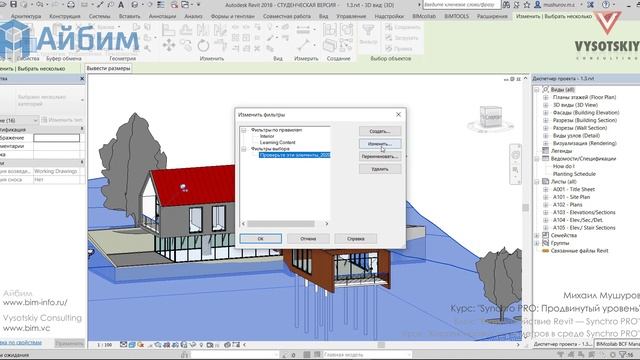Click the ViewCube in the 3D view
This screenshot has height=360, width=640.
point(490,117)
